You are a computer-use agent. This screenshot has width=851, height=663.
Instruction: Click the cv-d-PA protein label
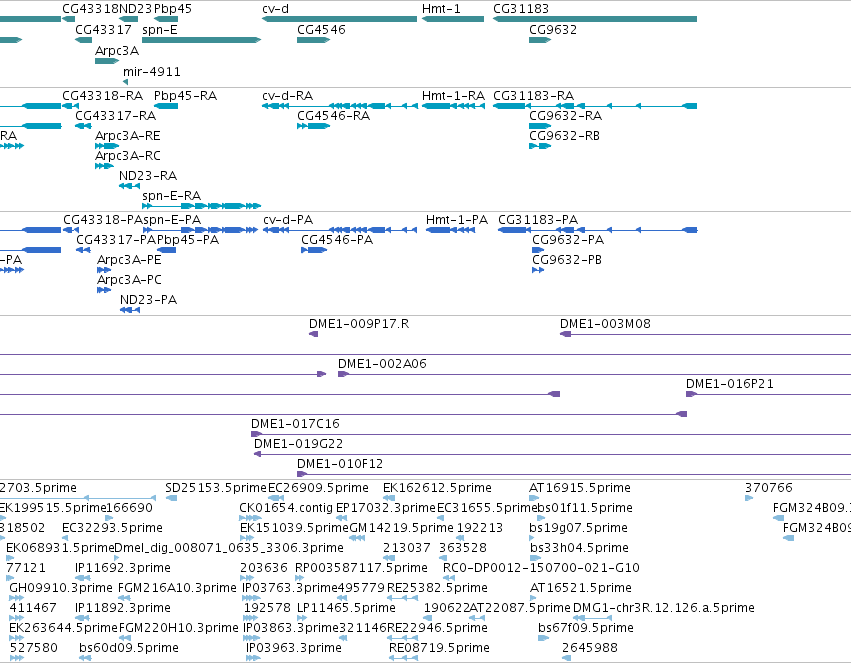pos(288,220)
